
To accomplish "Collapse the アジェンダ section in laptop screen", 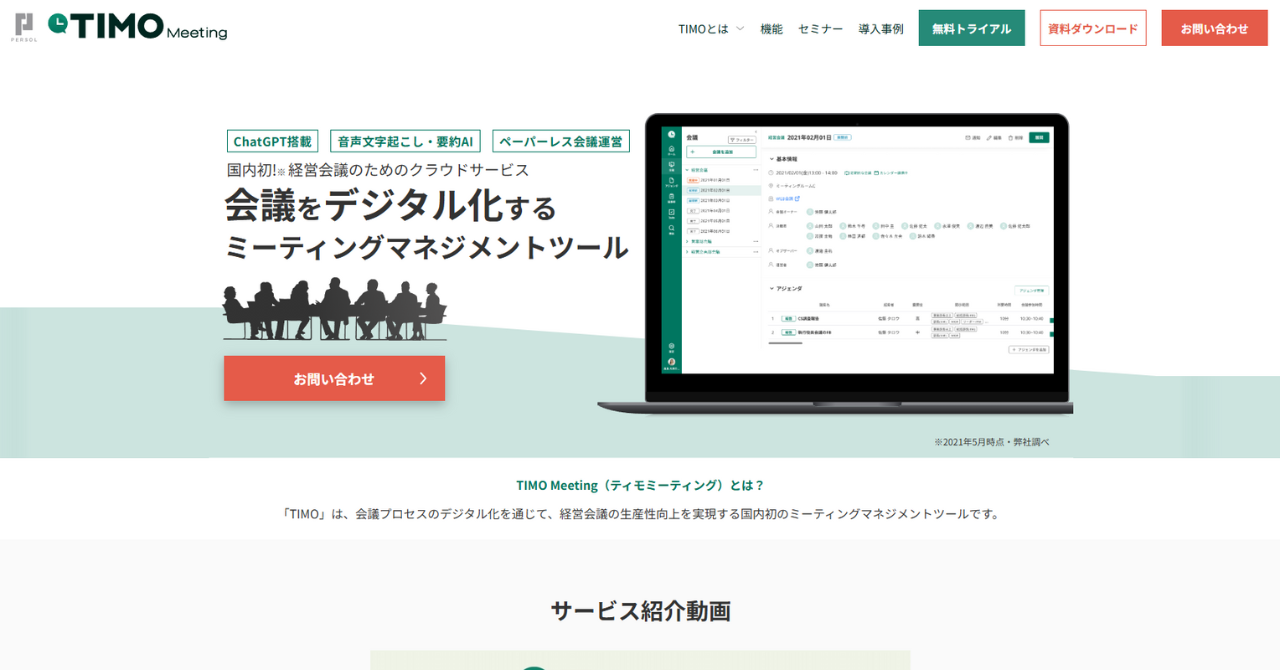I will (771, 288).
